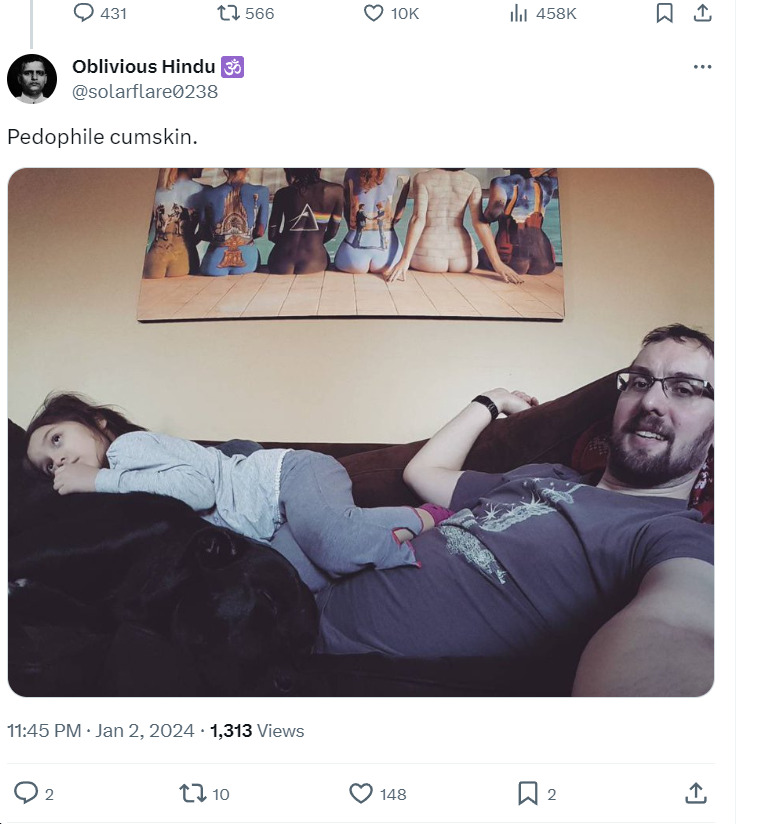Repost the tweet showing 10 reposts
The image size is (764, 824).
click(204, 794)
